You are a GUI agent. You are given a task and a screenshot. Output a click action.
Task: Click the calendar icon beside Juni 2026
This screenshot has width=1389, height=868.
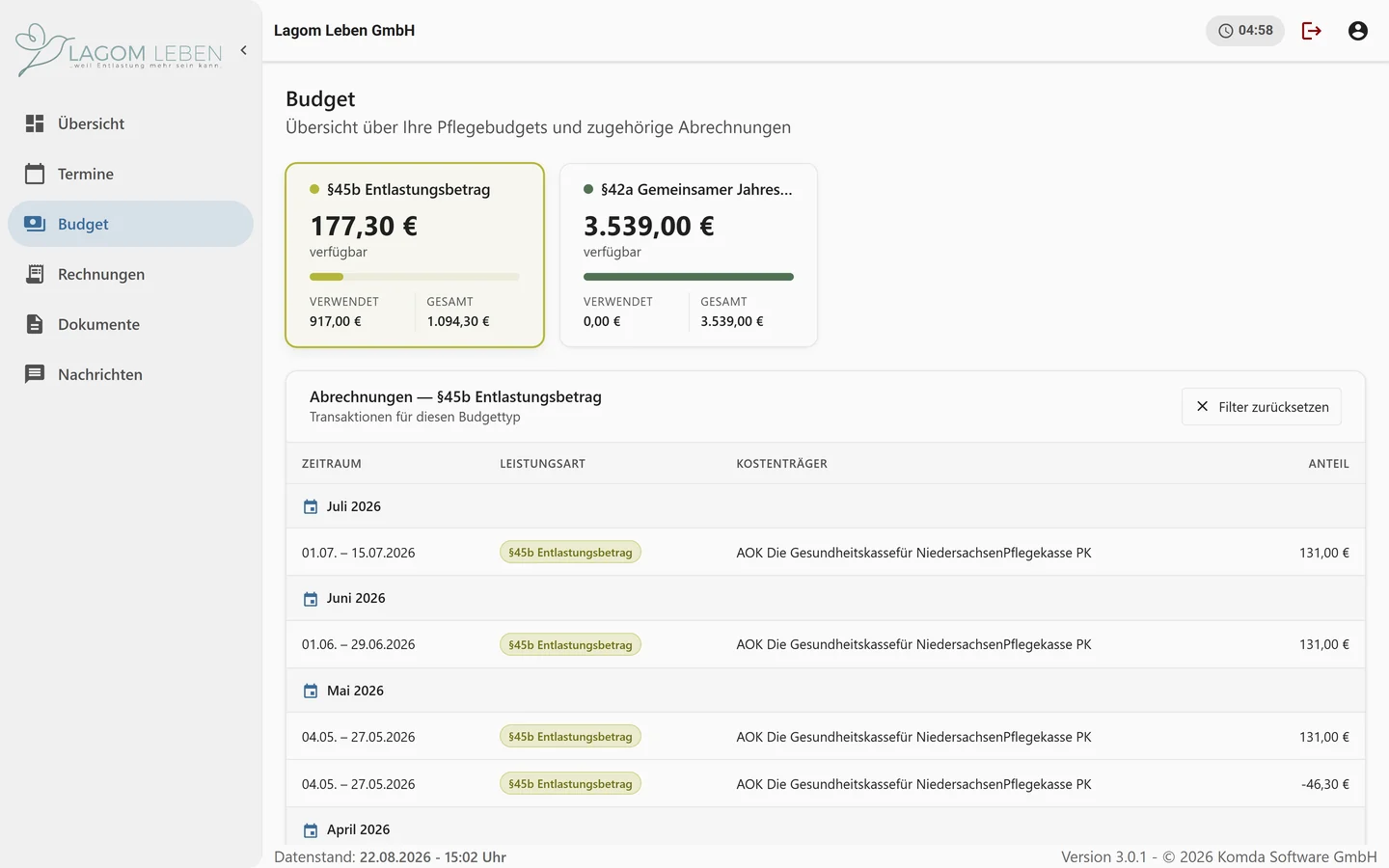[311, 599]
